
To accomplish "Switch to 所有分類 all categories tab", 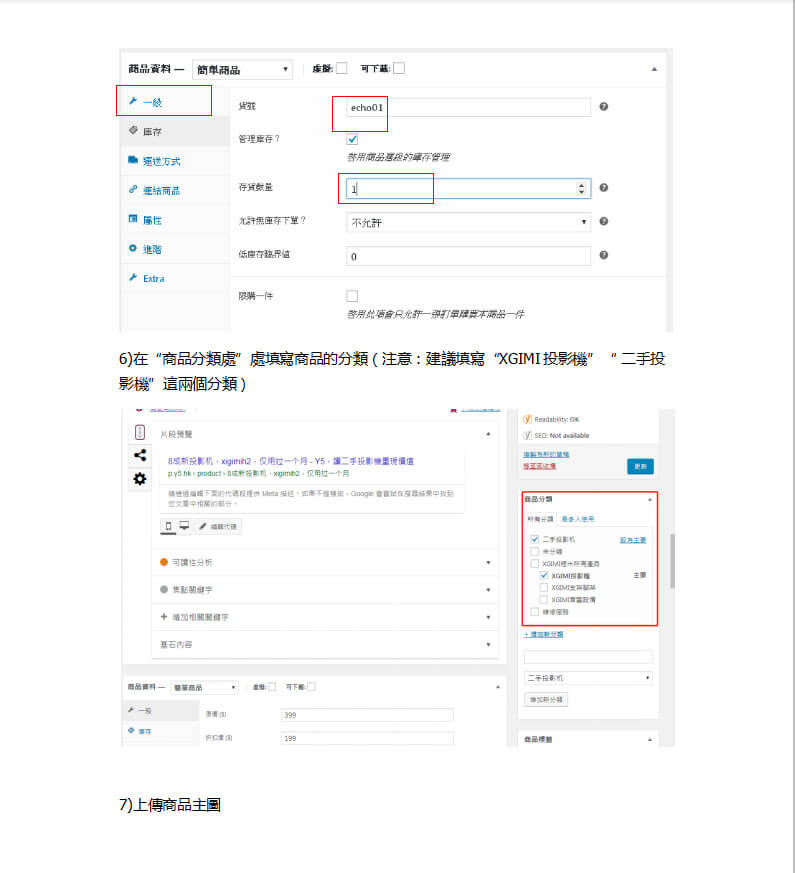I will coord(540,519).
